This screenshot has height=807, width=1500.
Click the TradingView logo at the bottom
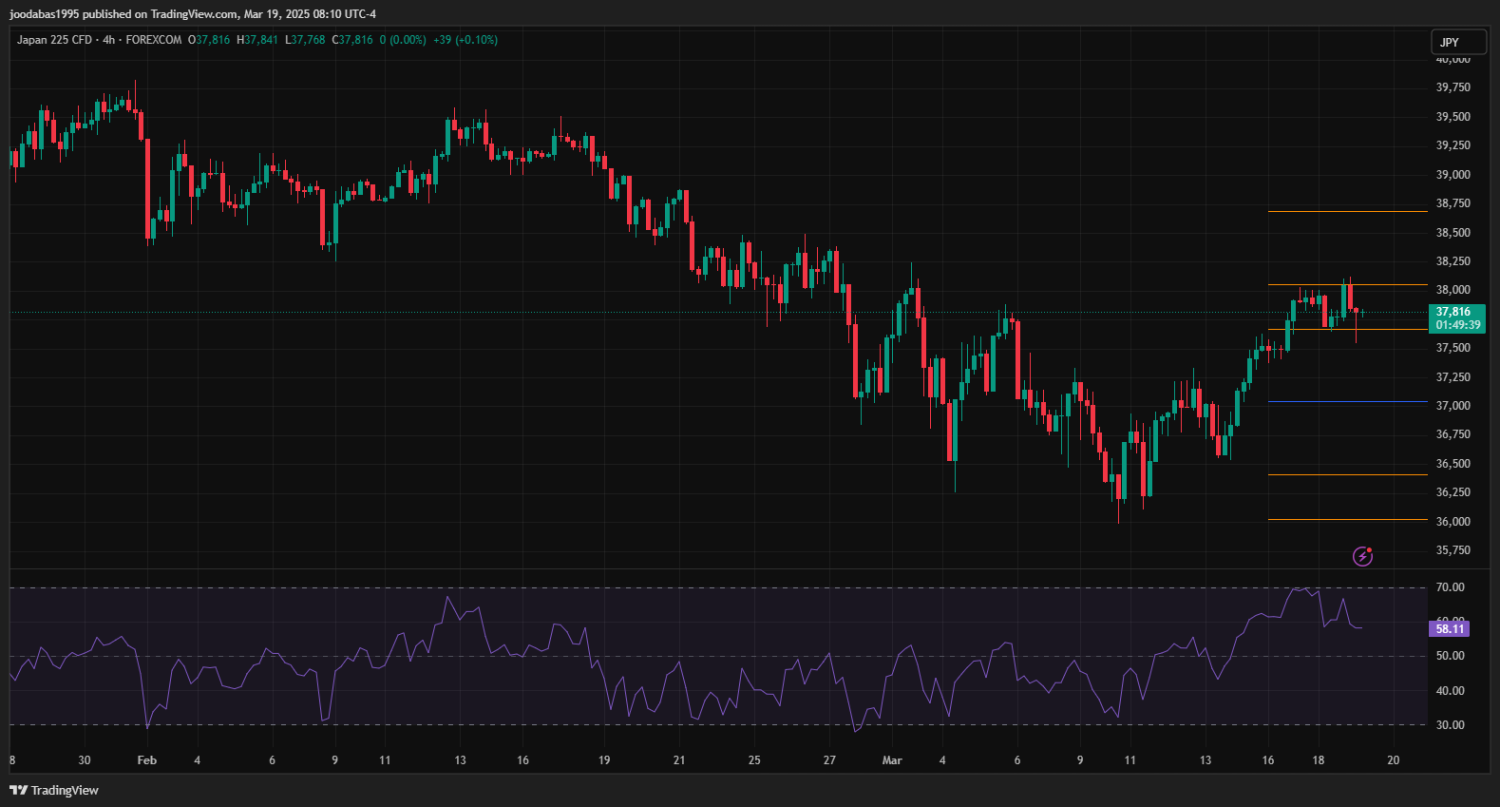tap(55, 790)
